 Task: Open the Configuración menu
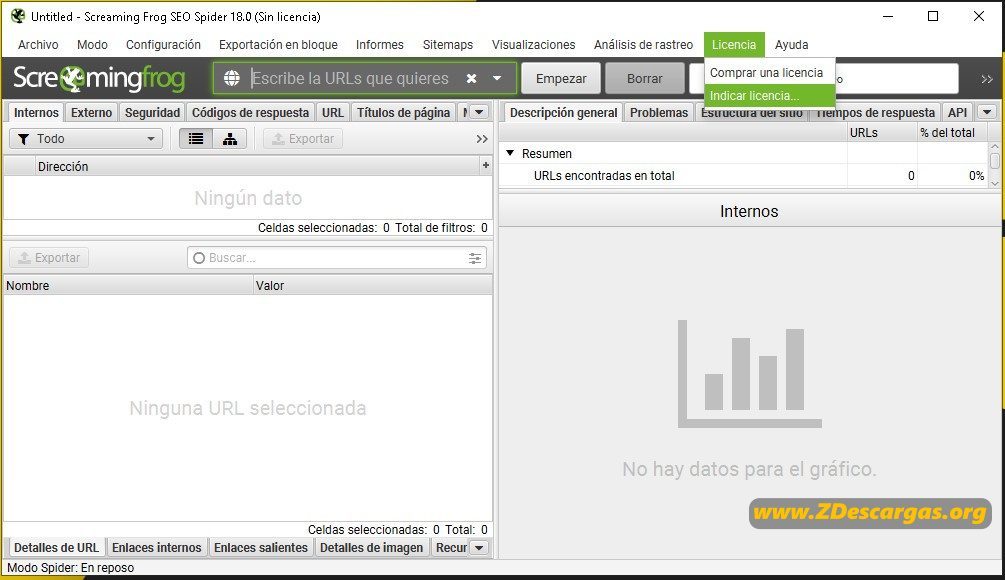[163, 45]
